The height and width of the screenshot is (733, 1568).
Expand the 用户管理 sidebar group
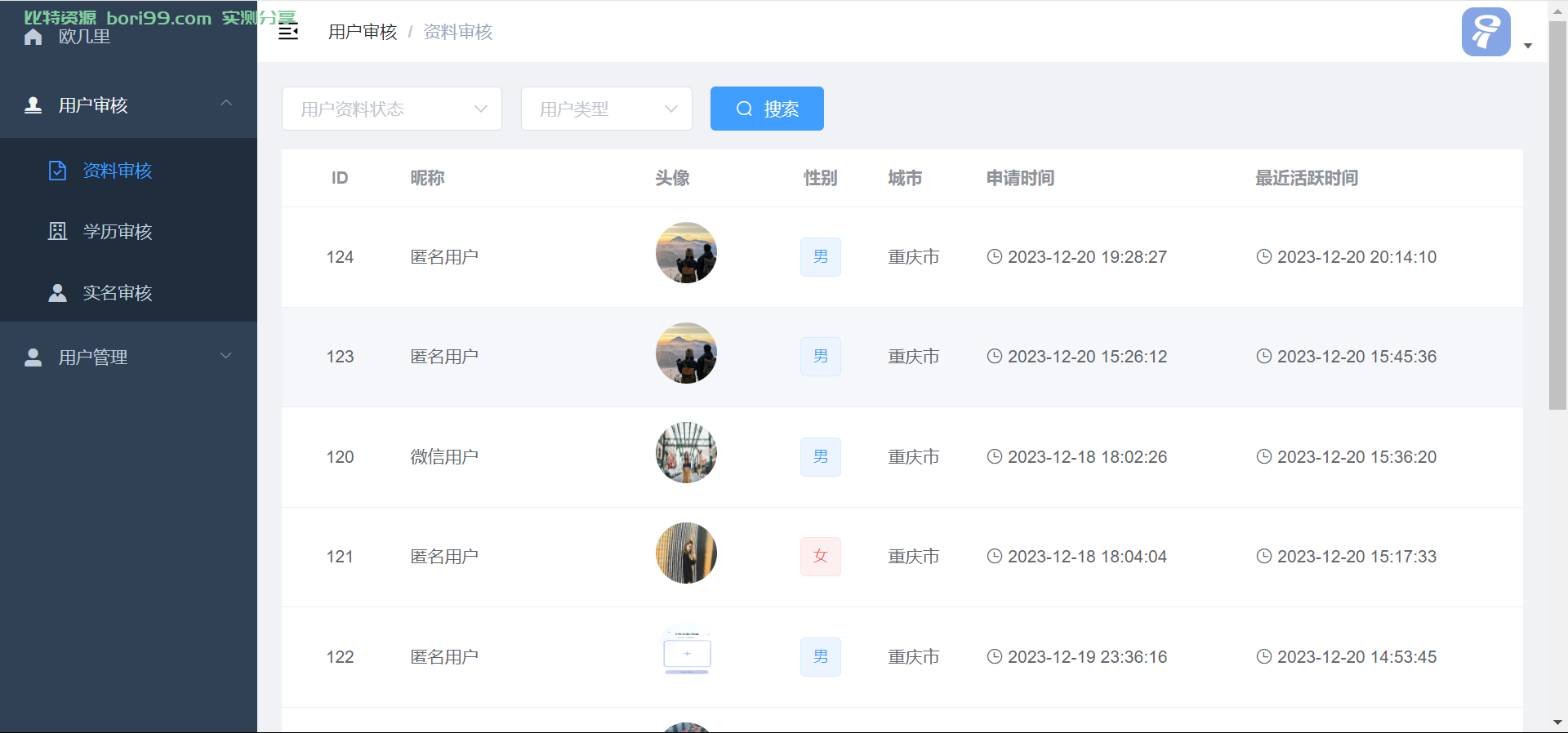tap(128, 357)
